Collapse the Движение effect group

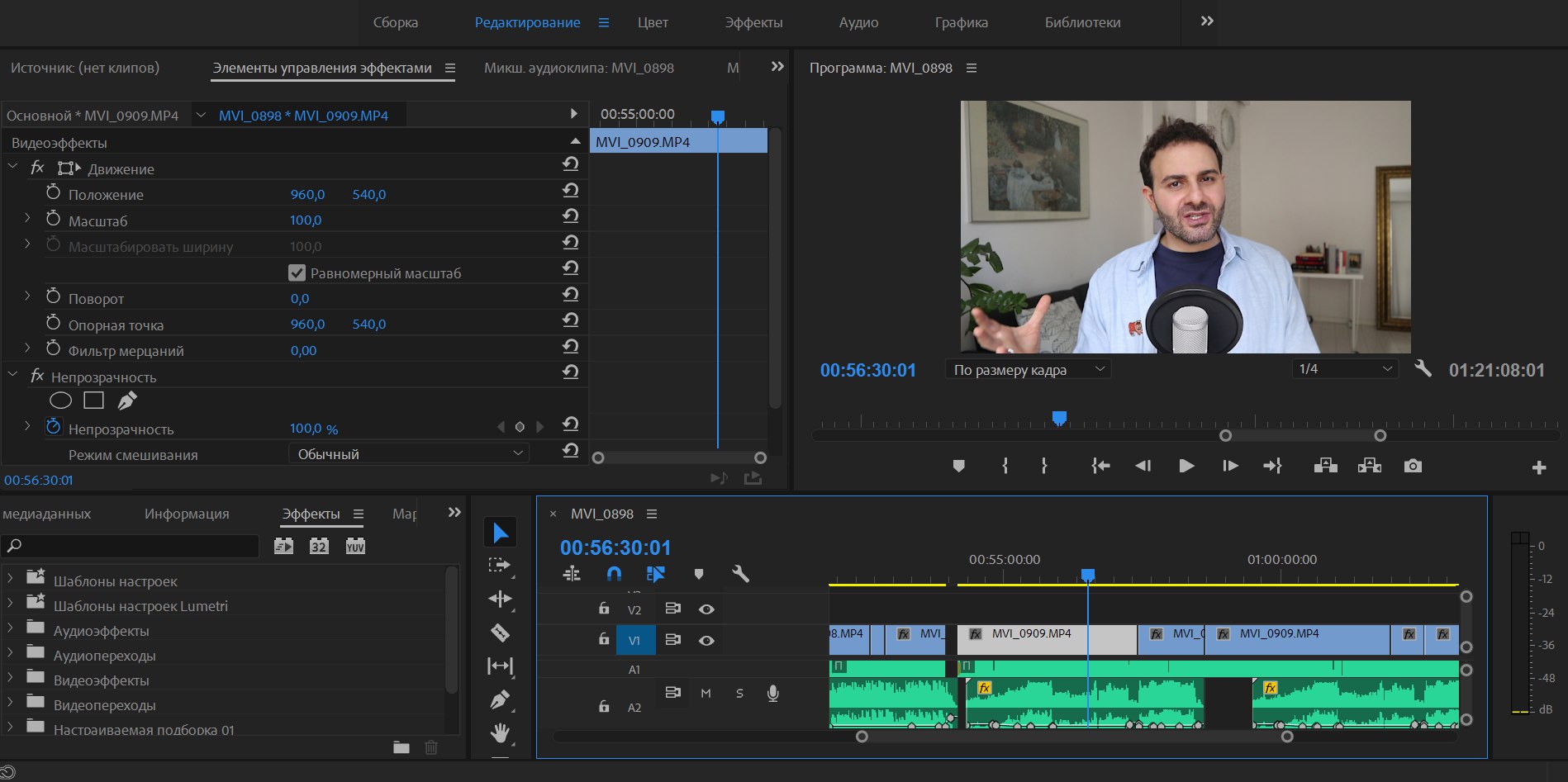12,167
